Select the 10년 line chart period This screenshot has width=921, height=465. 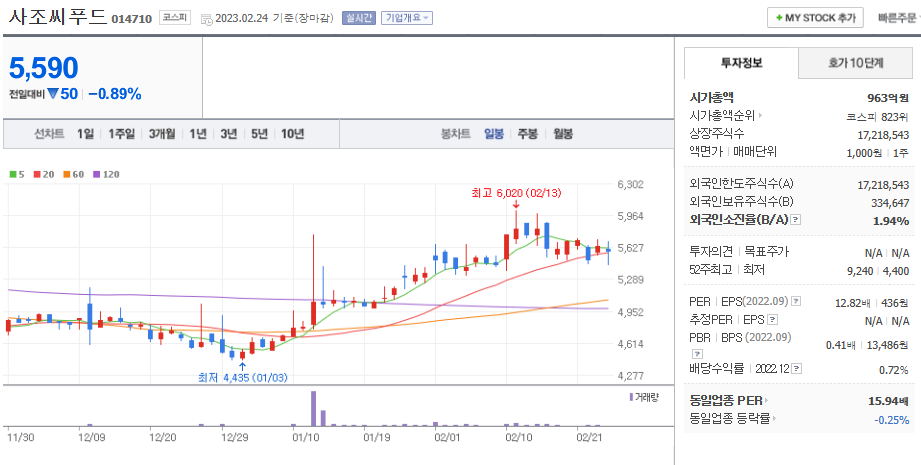293,134
